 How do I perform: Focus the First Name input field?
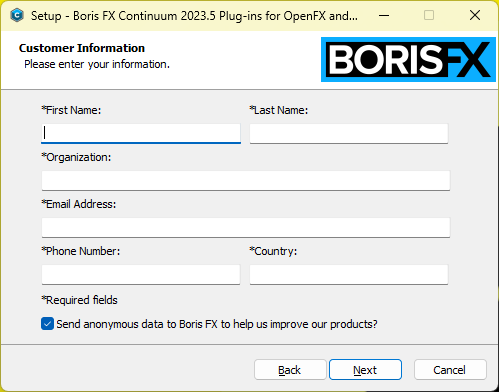point(141,133)
